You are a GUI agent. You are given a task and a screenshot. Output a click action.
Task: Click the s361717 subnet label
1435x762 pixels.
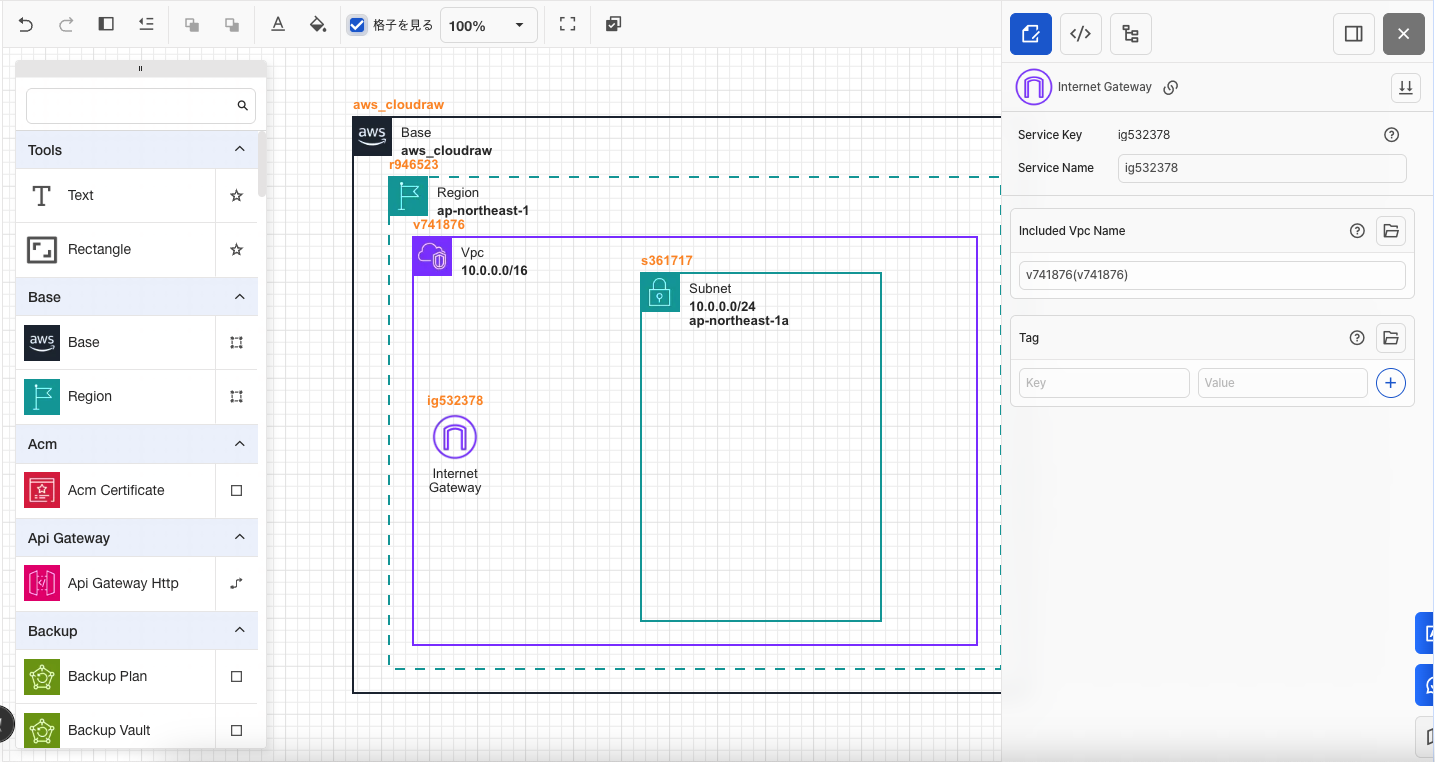coord(667,261)
